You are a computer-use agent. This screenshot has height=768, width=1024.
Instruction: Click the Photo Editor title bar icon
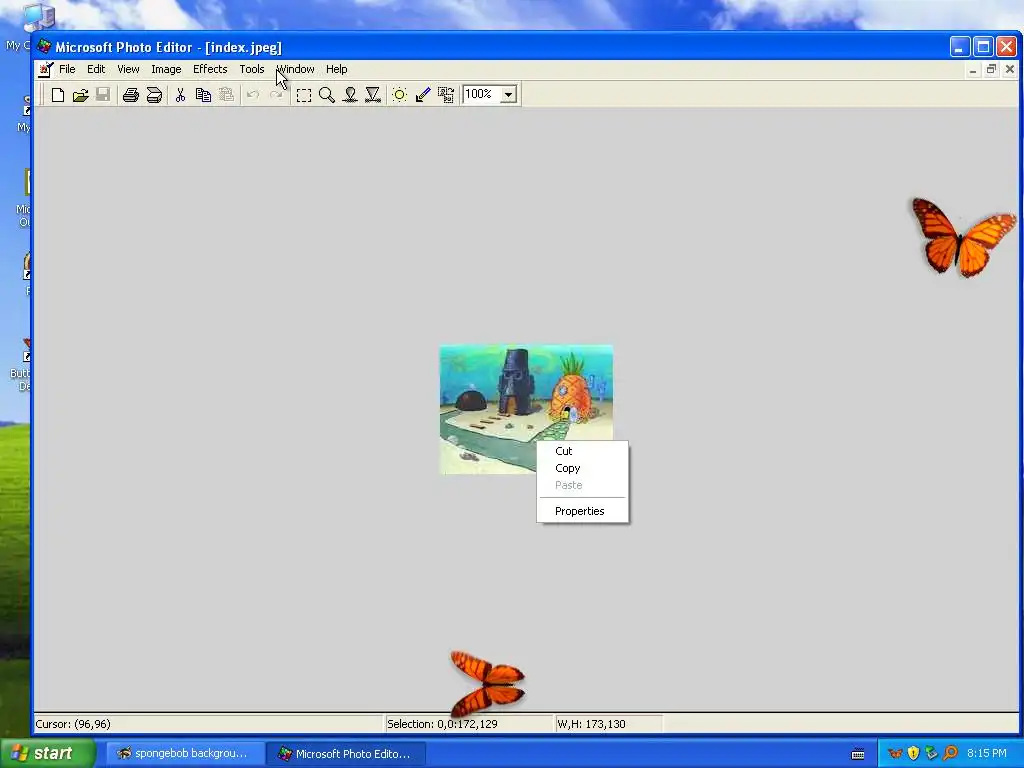coord(44,47)
